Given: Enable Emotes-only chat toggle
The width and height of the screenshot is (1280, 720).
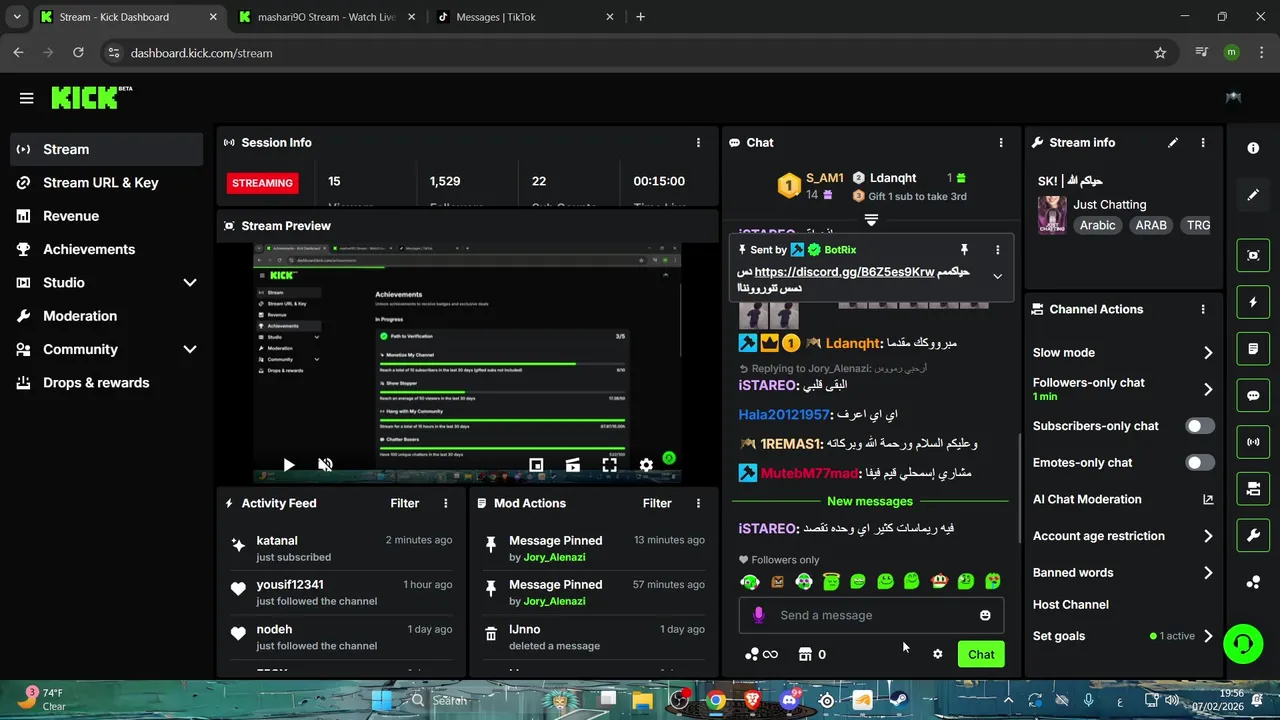Looking at the screenshot, I should (x=1200, y=463).
